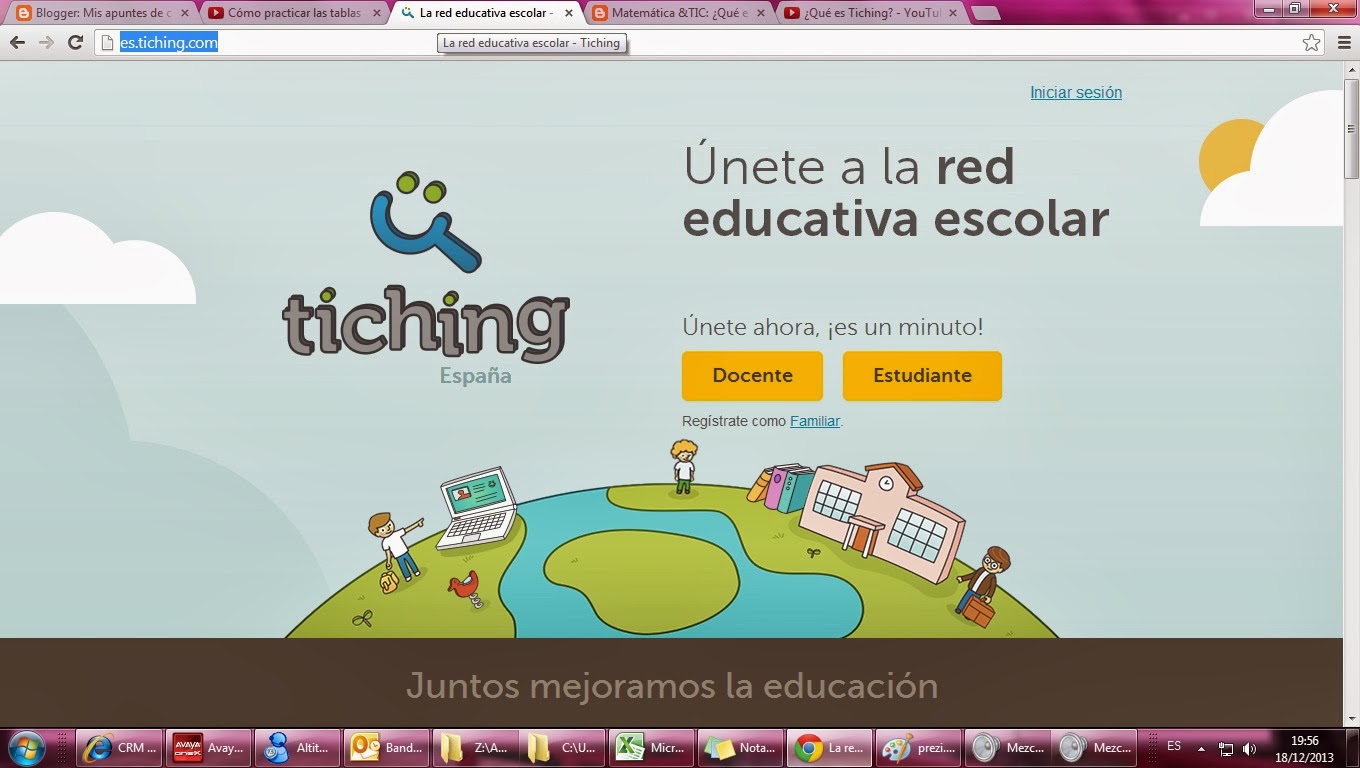Switch to the Cómo practicar las tablas tab
The height and width of the screenshot is (768, 1360).
290,14
